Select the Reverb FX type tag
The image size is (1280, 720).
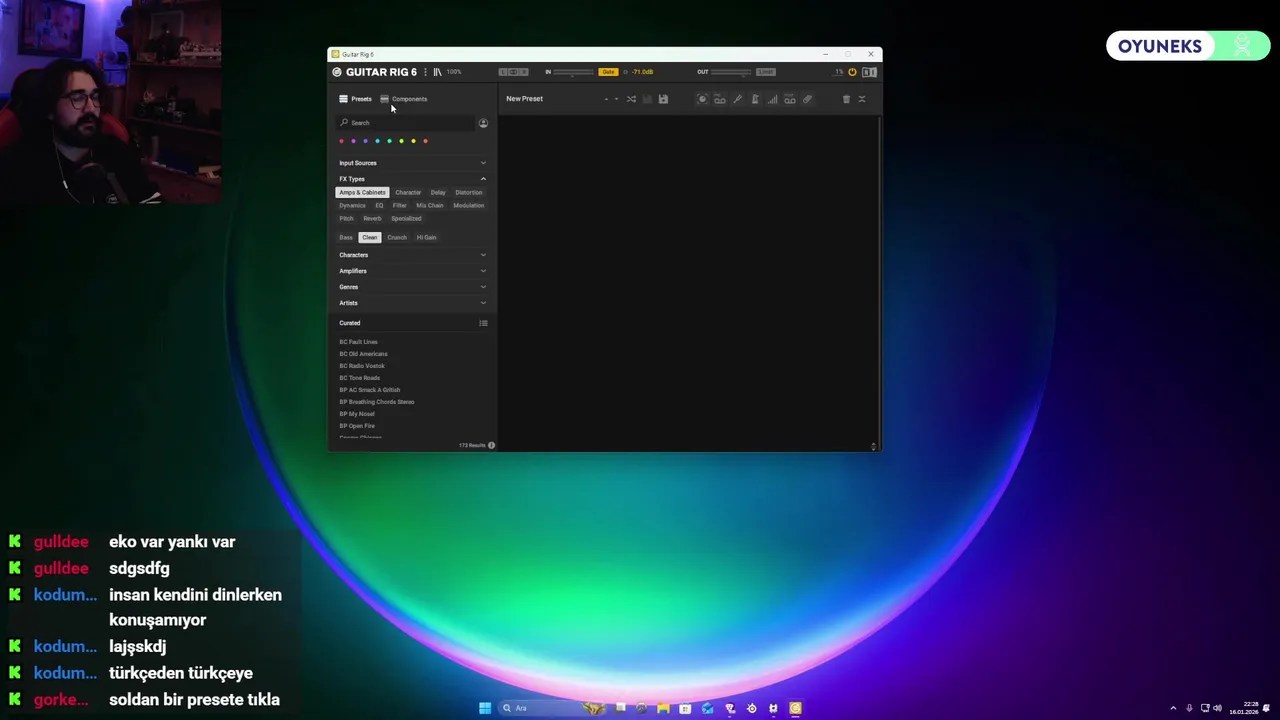[372, 218]
